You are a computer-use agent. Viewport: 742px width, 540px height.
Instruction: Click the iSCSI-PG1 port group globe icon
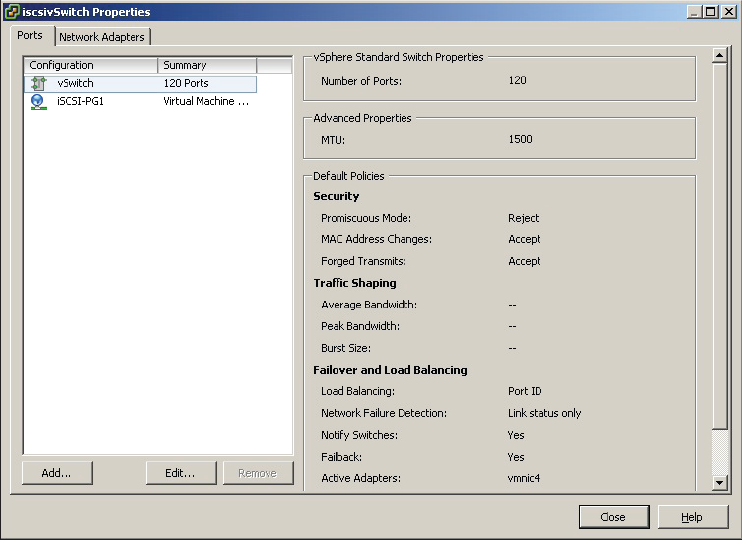(38, 102)
